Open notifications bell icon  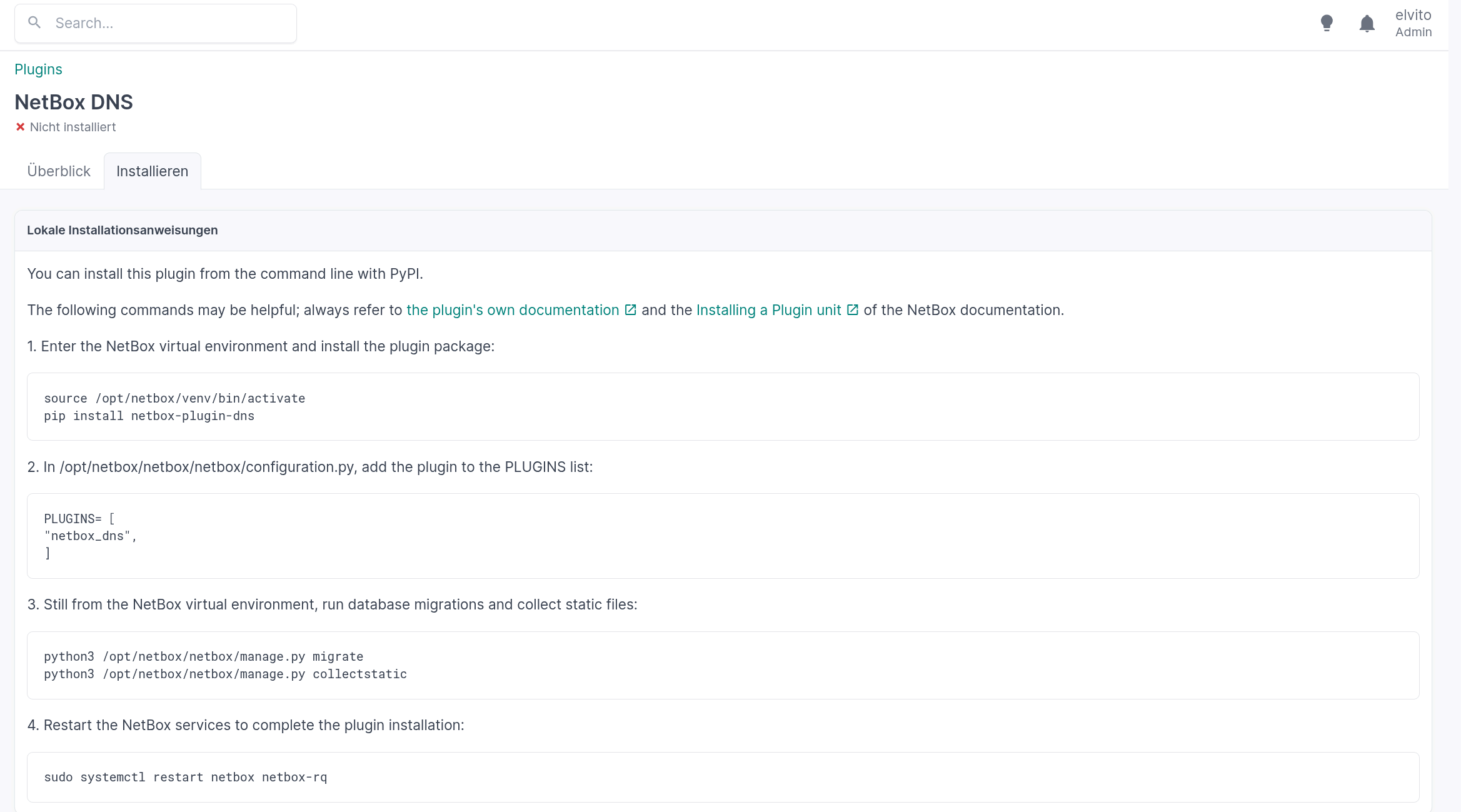click(x=1367, y=23)
